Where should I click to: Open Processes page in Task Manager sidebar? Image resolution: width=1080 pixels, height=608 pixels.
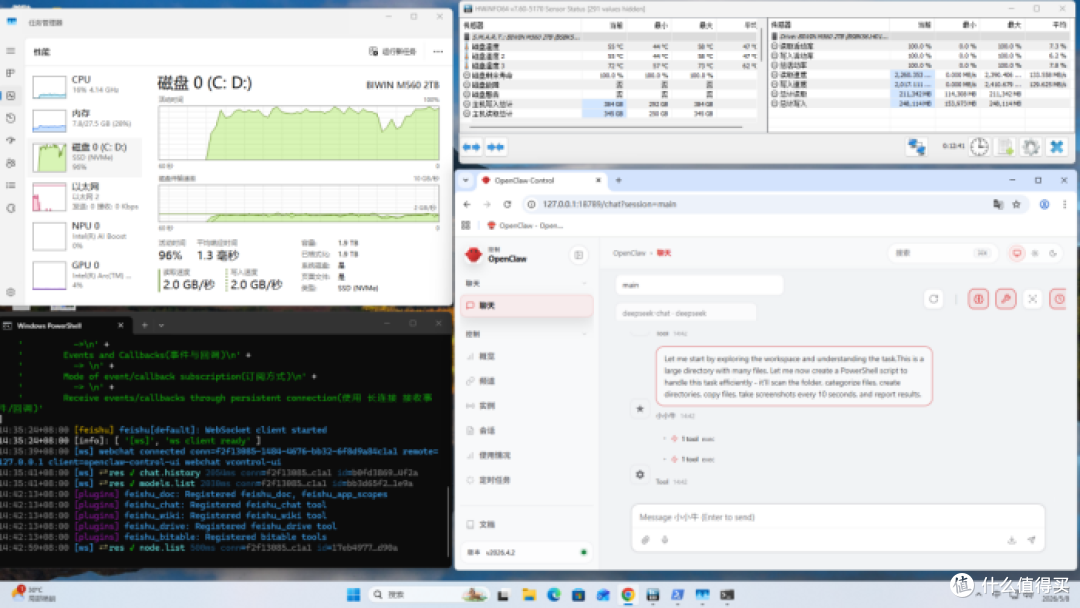coord(10,73)
